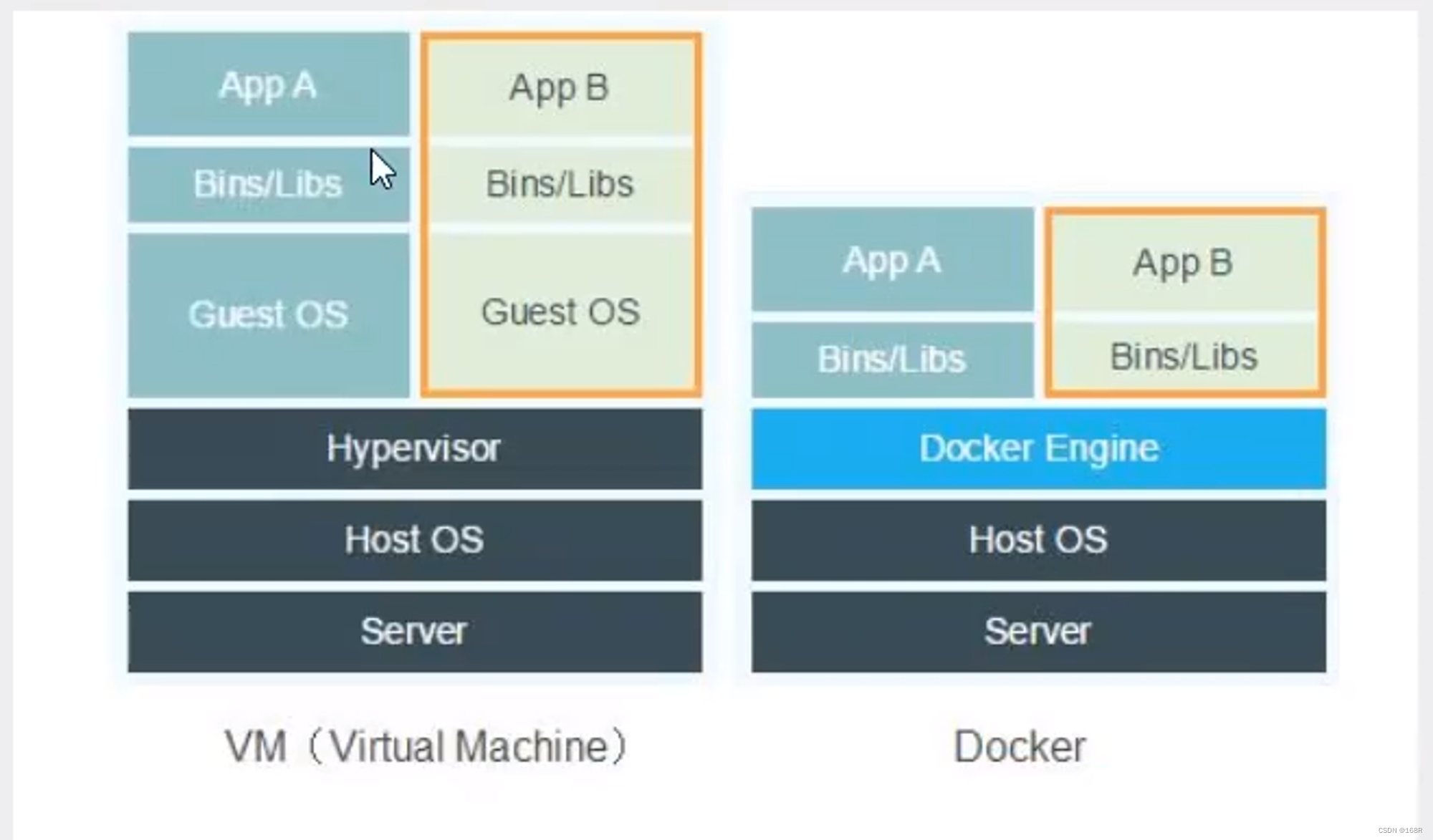This screenshot has width=1433, height=840.
Task: Click App B block in Docker diagram
Action: [1183, 263]
